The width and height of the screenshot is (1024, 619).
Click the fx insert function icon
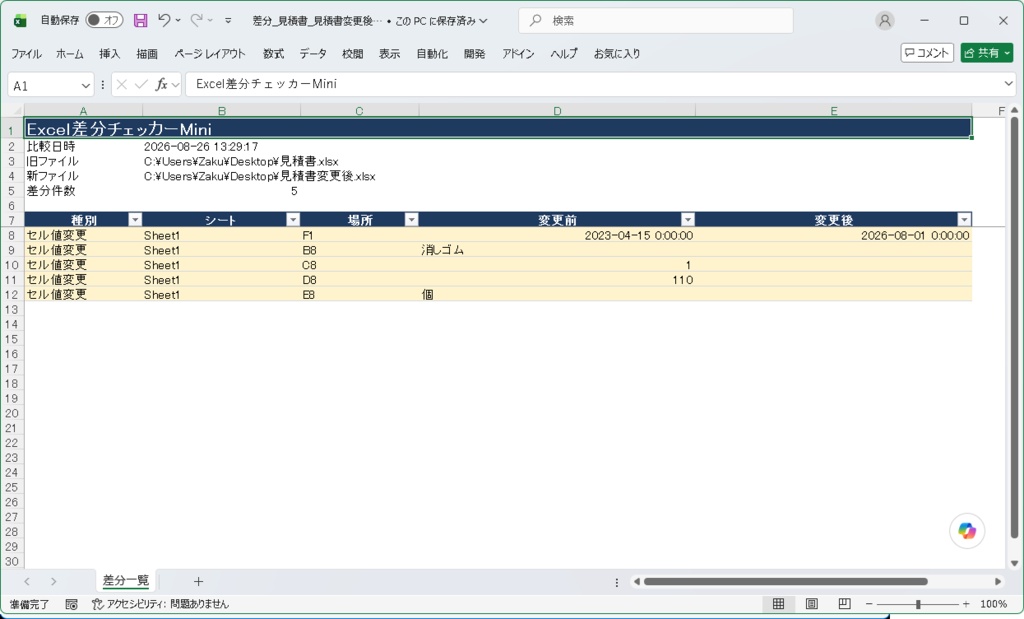[x=161, y=84]
